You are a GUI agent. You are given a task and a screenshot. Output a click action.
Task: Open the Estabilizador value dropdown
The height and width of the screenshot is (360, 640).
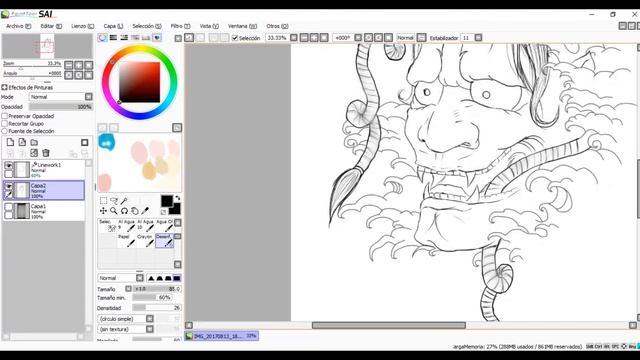coord(478,38)
